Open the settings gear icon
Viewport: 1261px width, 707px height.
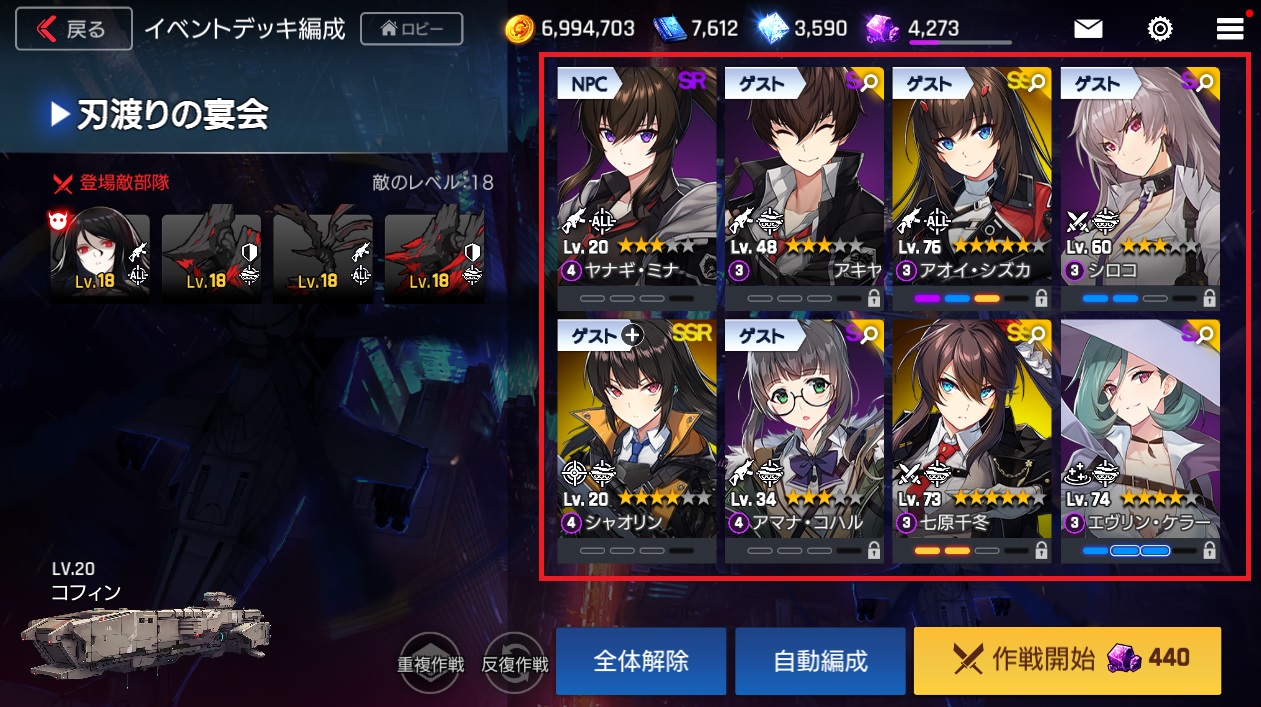[1160, 29]
